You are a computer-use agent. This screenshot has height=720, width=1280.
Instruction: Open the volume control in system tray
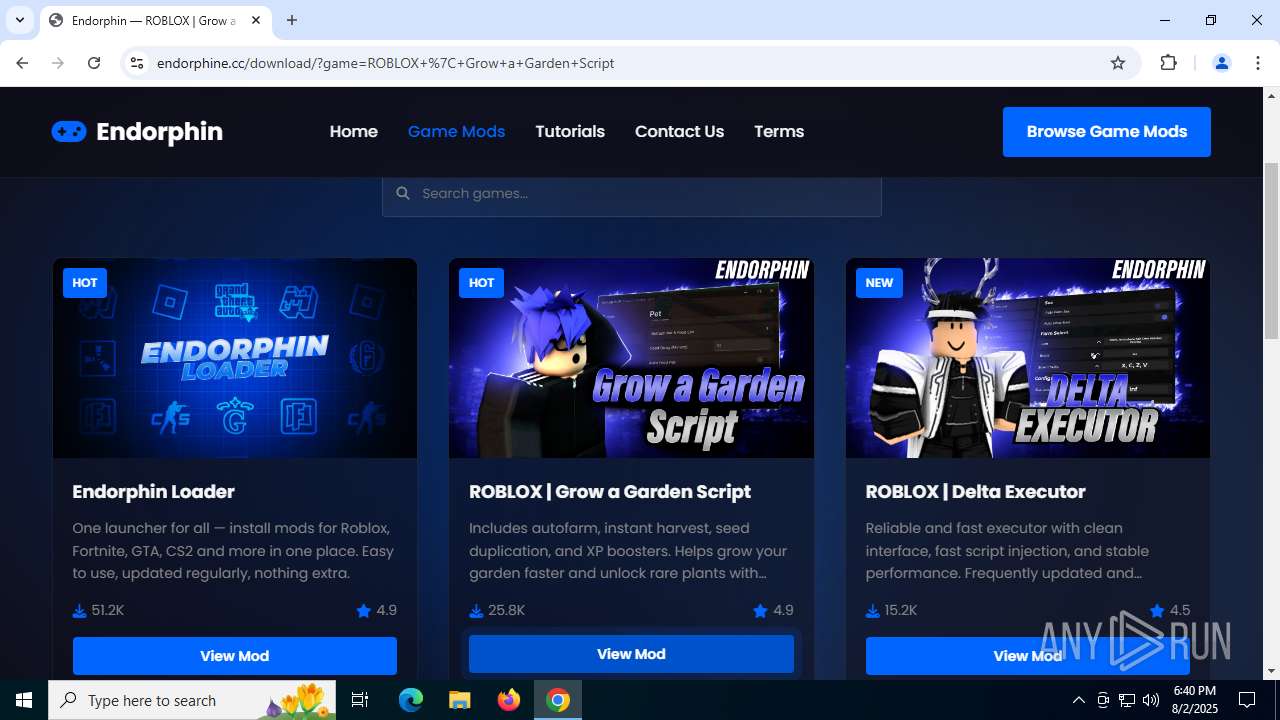click(1151, 700)
